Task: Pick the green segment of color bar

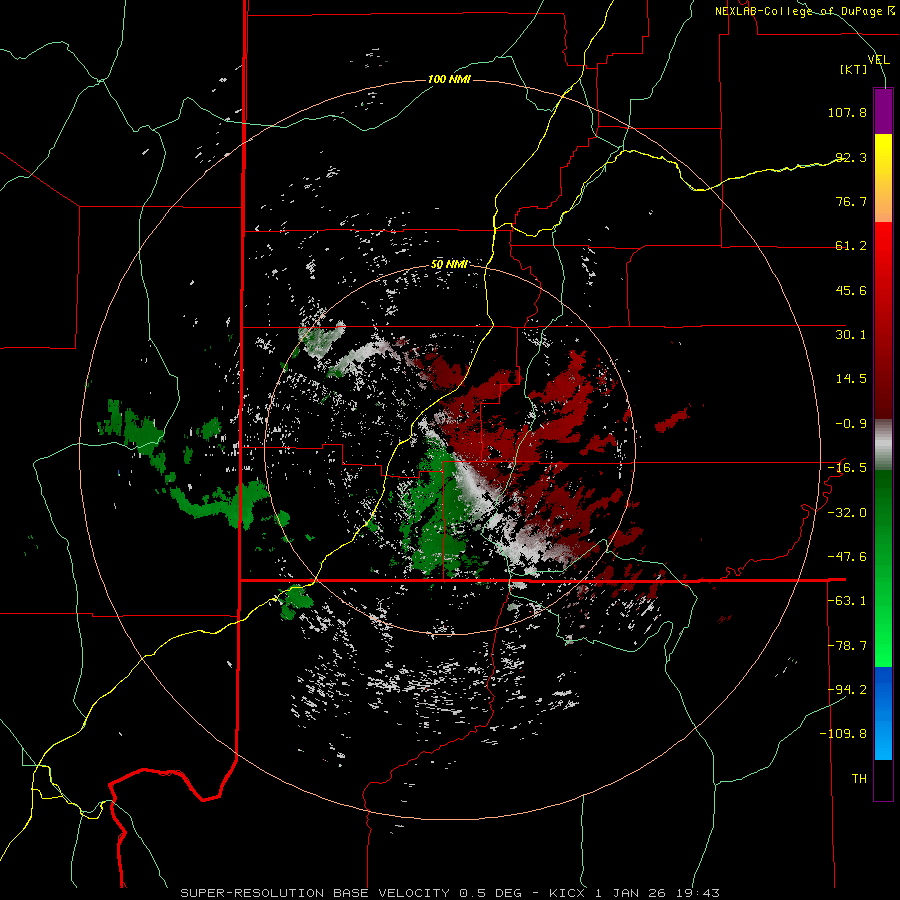Action: (x=883, y=568)
